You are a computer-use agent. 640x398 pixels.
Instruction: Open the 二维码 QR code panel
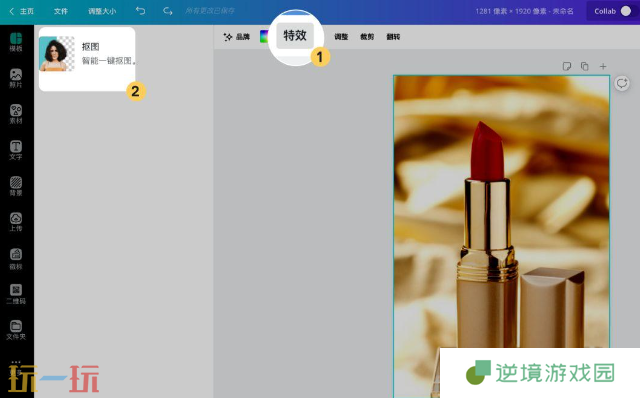[16, 294]
